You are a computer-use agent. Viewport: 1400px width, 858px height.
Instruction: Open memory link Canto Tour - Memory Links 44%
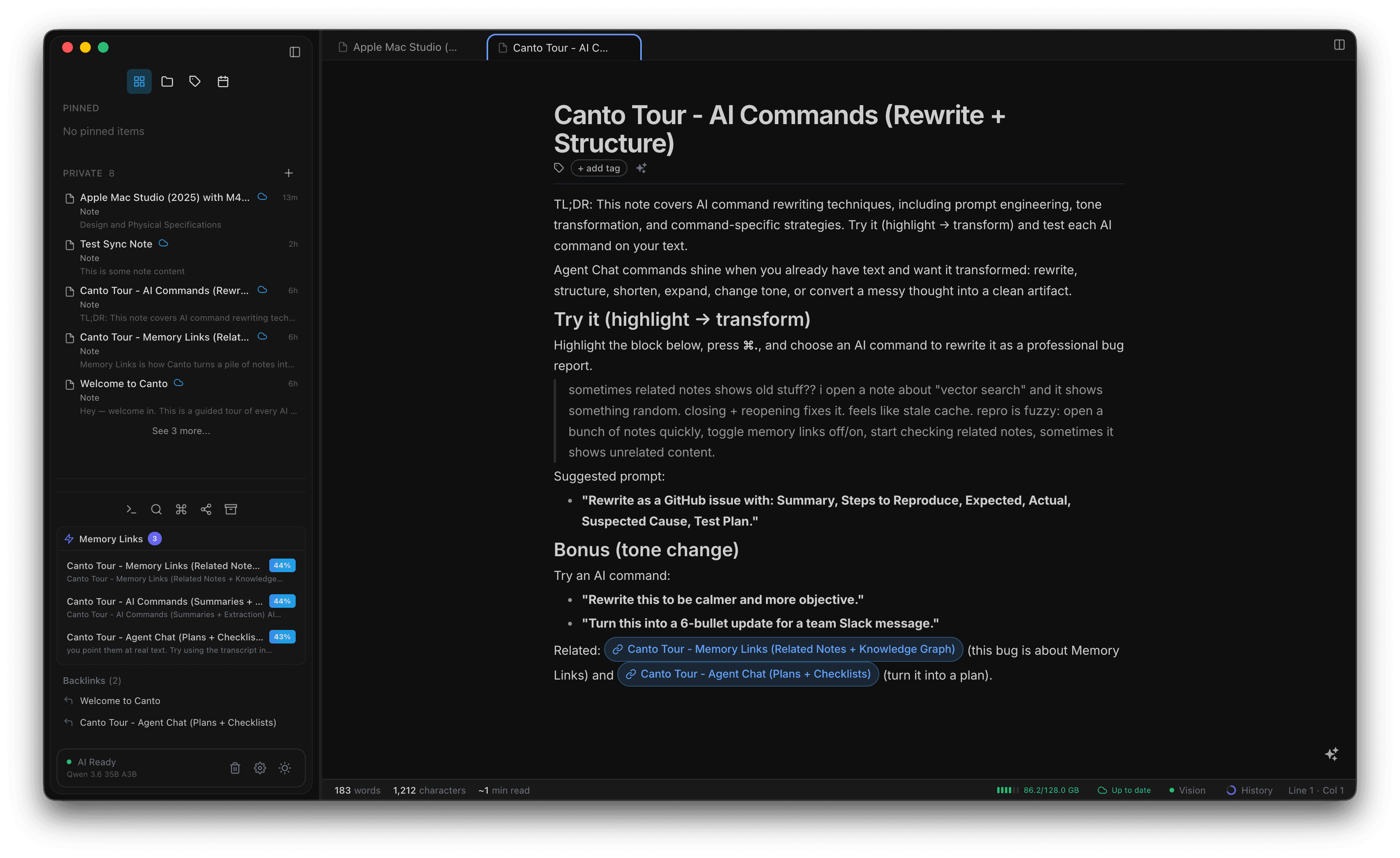[x=181, y=571]
